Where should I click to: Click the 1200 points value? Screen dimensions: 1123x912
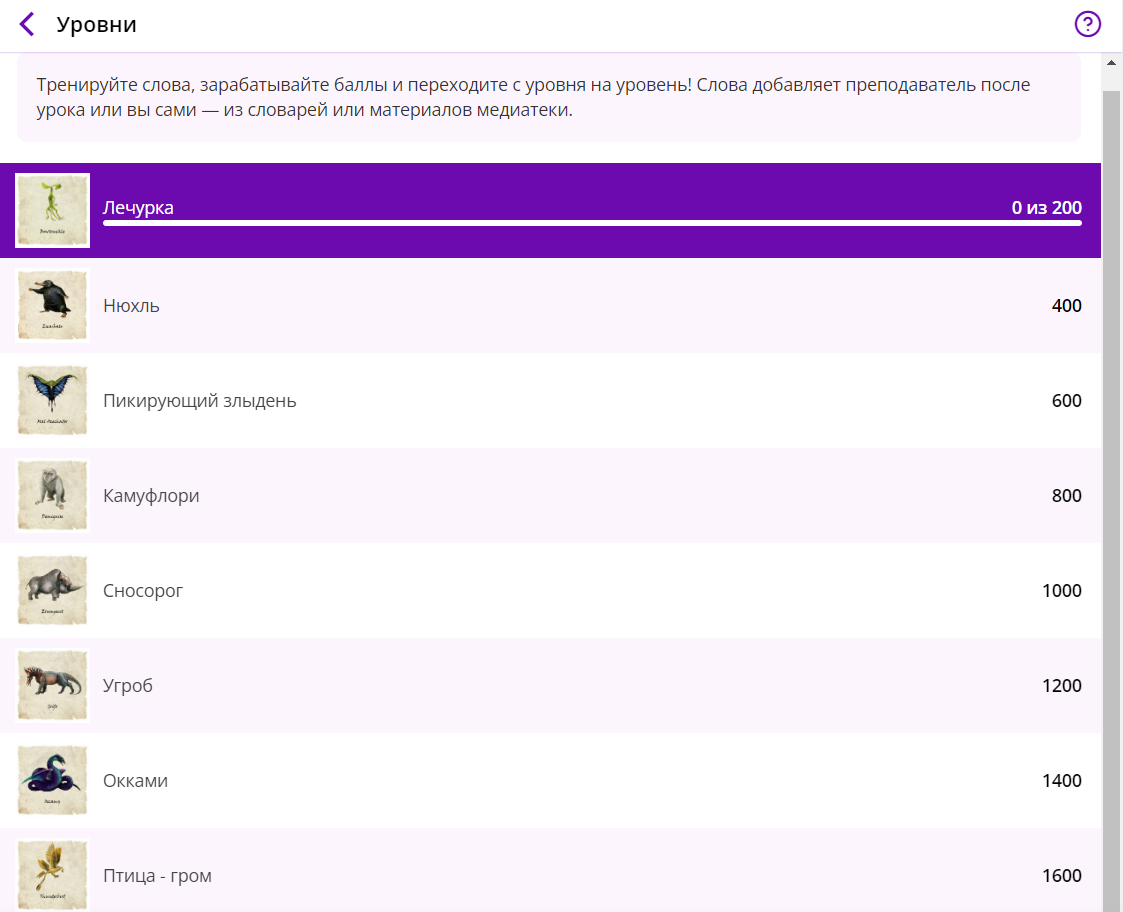pyautogui.click(x=1061, y=686)
